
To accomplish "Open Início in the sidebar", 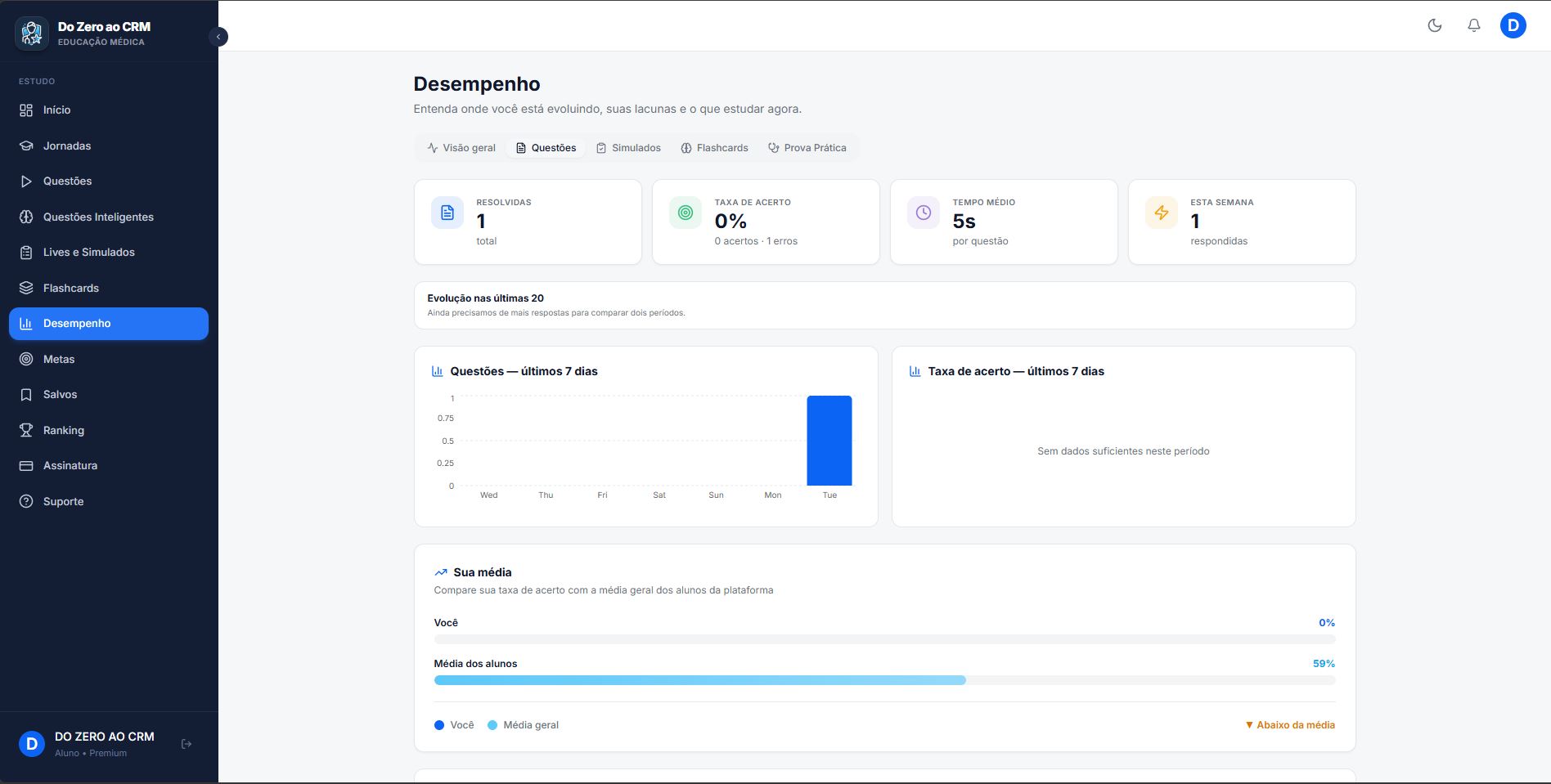I will [109, 110].
